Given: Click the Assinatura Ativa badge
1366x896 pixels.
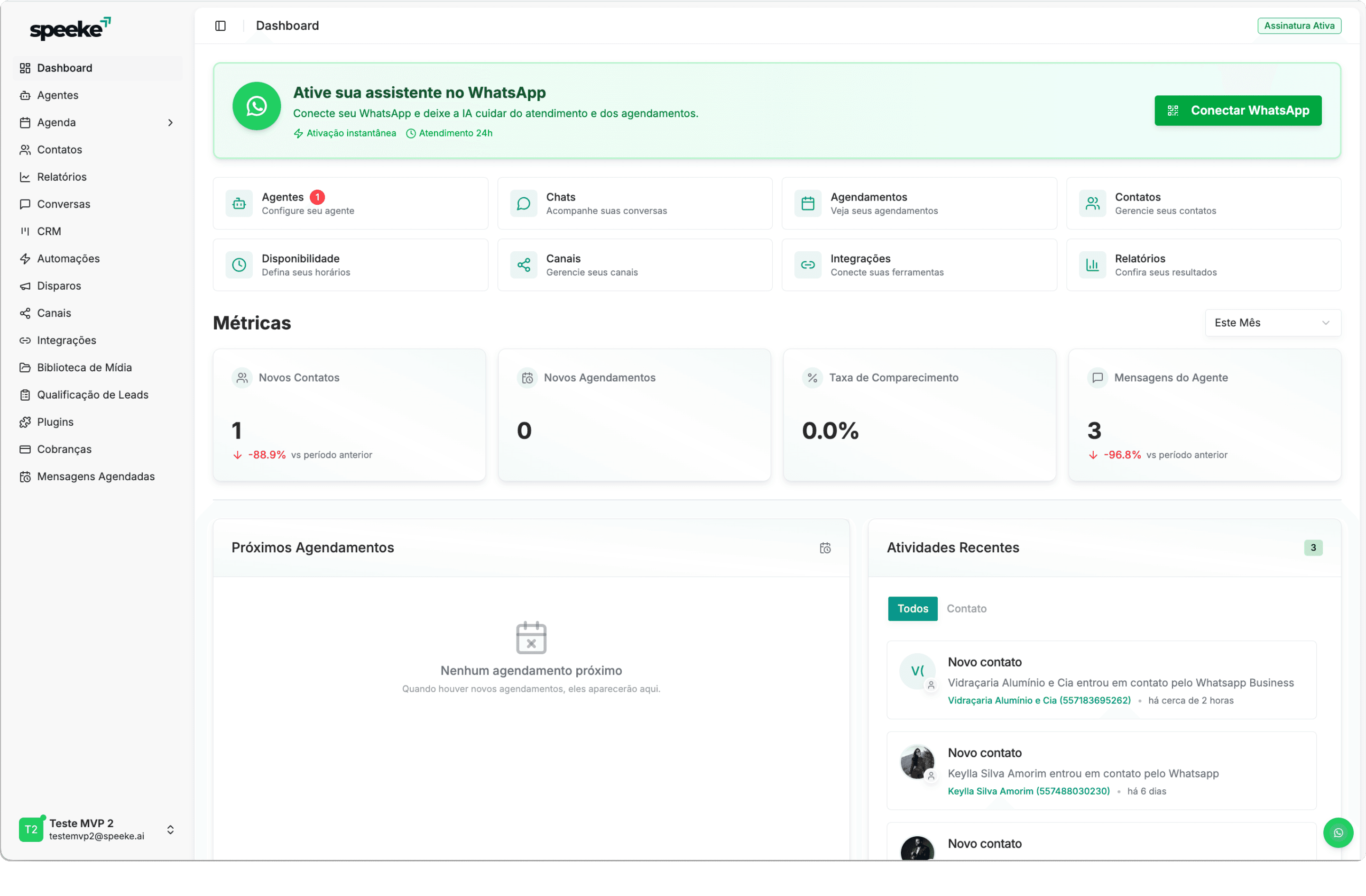Looking at the screenshot, I should pyautogui.click(x=1299, y=26).
